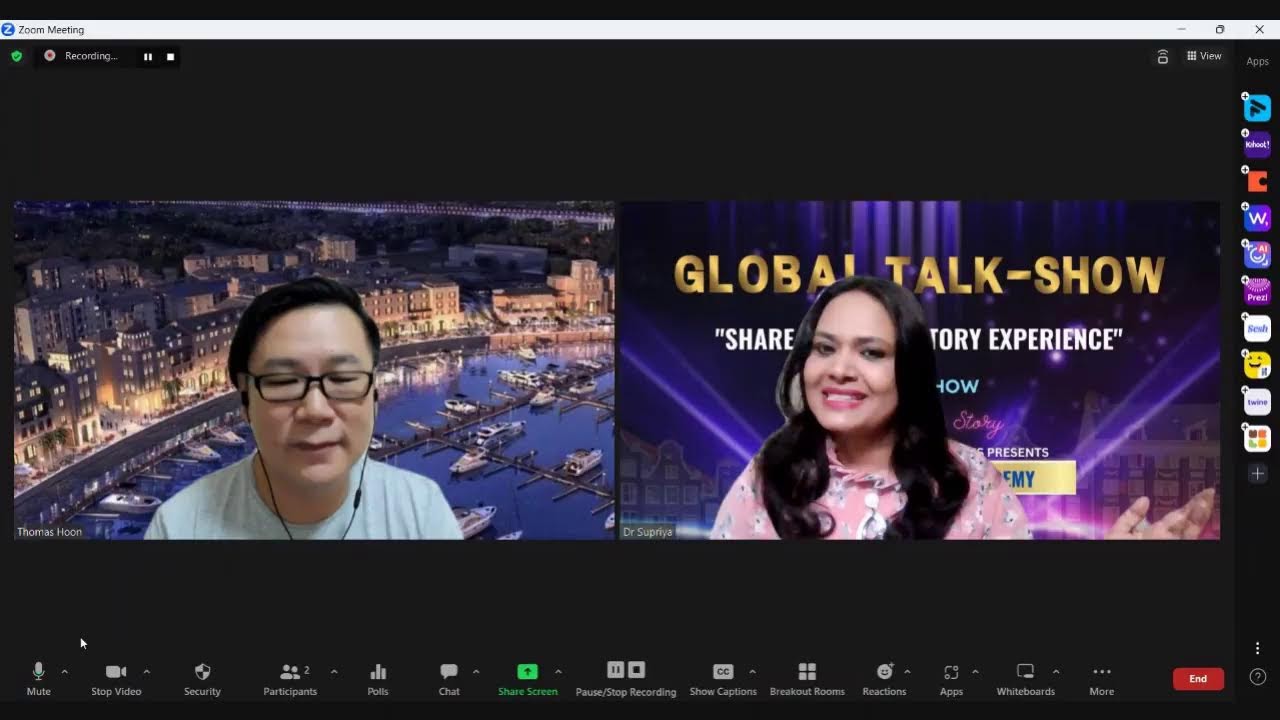Open the help question-mark icon
The image size is (1280, 720).
1258,678
